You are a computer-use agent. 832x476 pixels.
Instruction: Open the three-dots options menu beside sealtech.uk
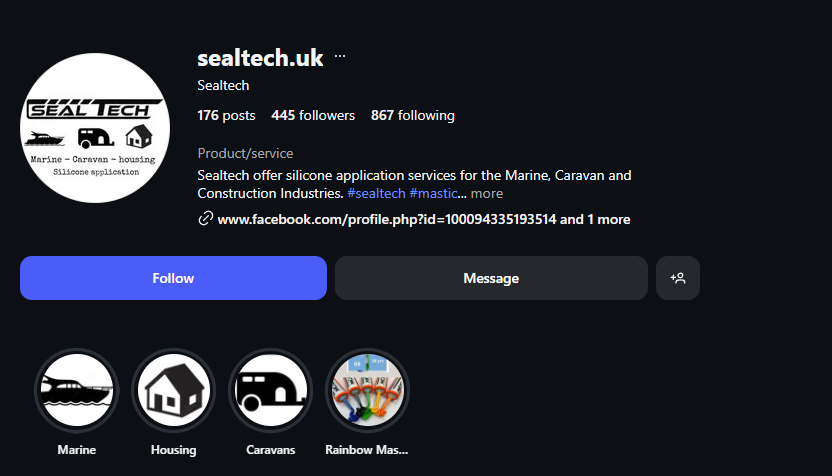click(340, 57)
